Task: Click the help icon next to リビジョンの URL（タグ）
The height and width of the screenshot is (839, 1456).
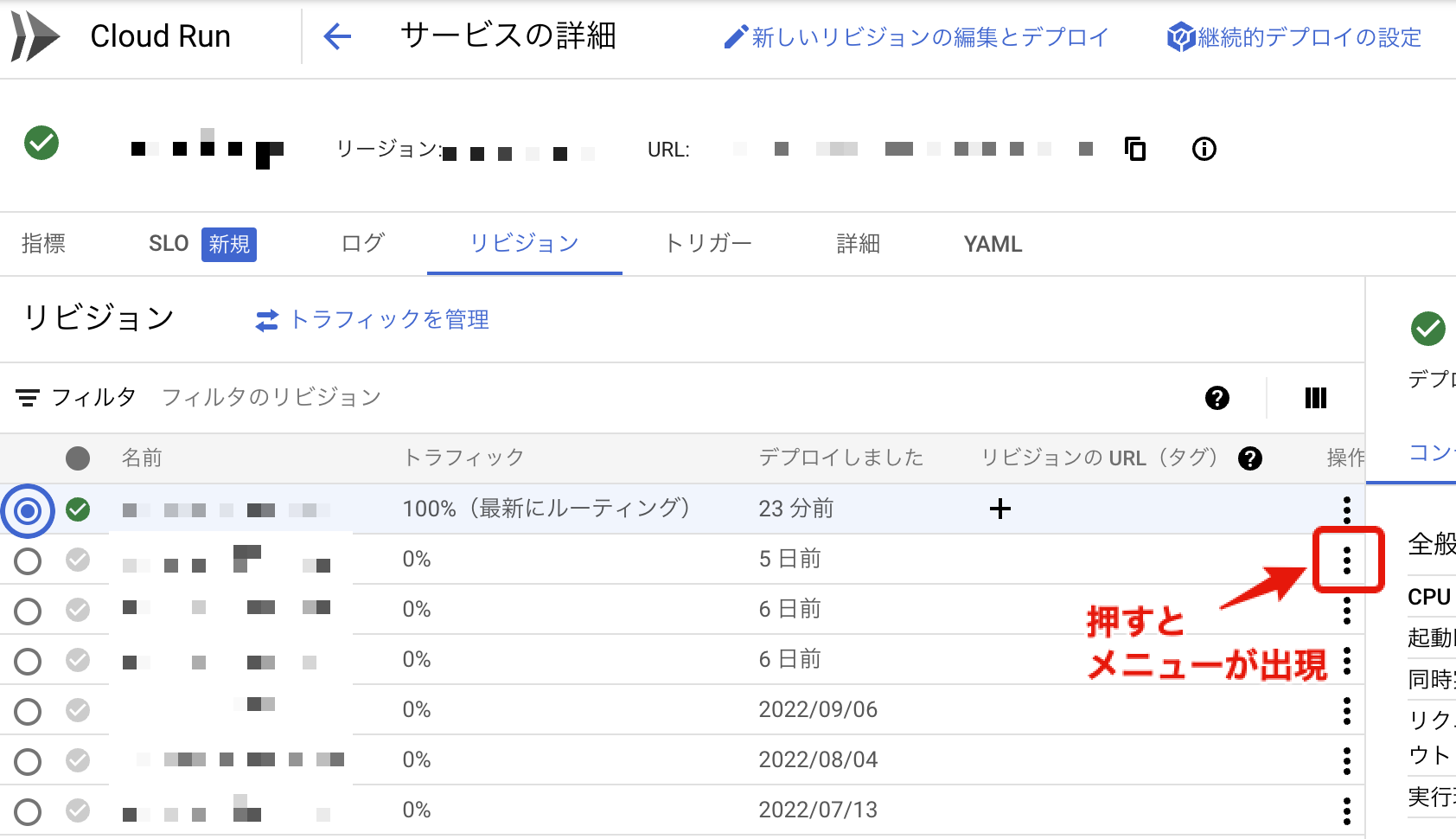Action: (x=1251, y=458)
